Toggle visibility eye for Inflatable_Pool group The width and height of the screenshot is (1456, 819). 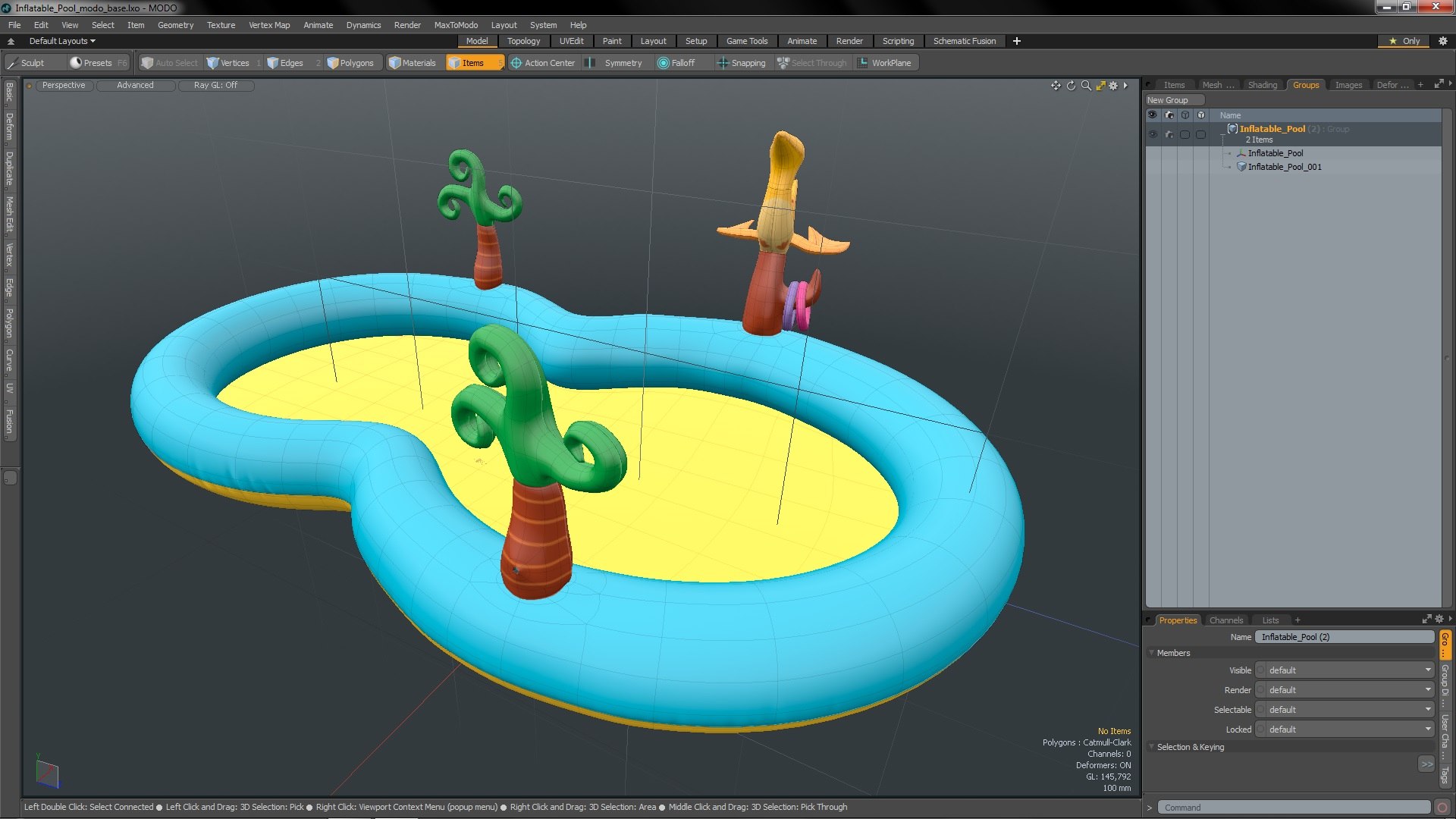pos(1153,134)
